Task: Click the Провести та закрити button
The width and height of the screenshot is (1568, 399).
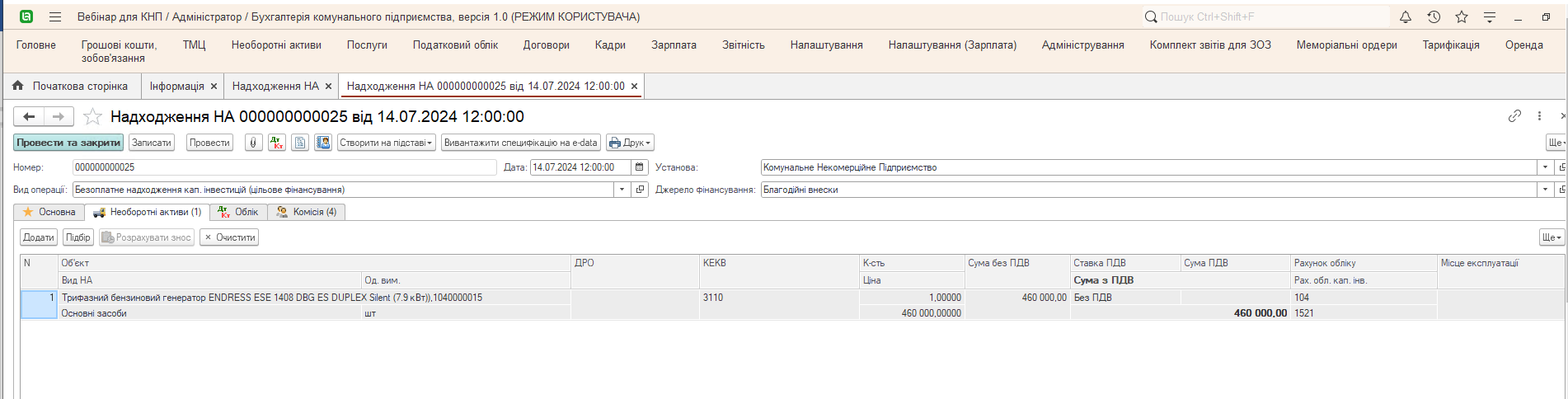Action: (x=68, y=143)
